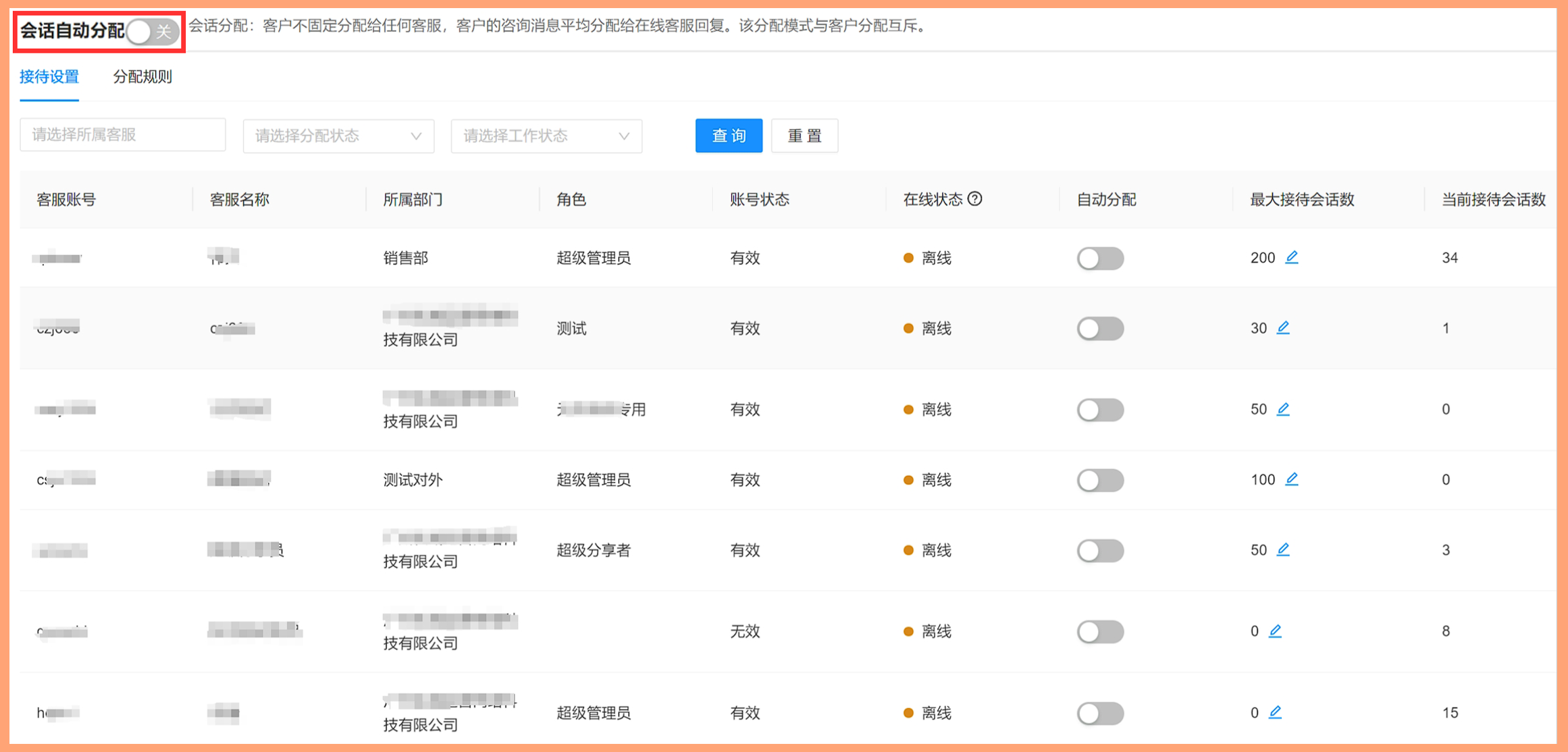
Task: Click the 在线状态 column header text
Action: (933, 200)
